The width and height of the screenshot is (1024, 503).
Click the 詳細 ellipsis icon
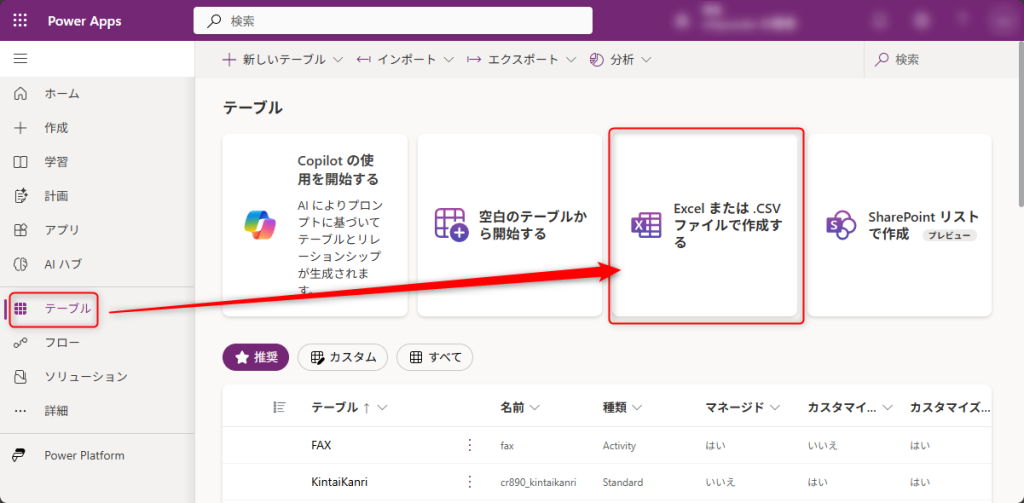pos(20,411)
